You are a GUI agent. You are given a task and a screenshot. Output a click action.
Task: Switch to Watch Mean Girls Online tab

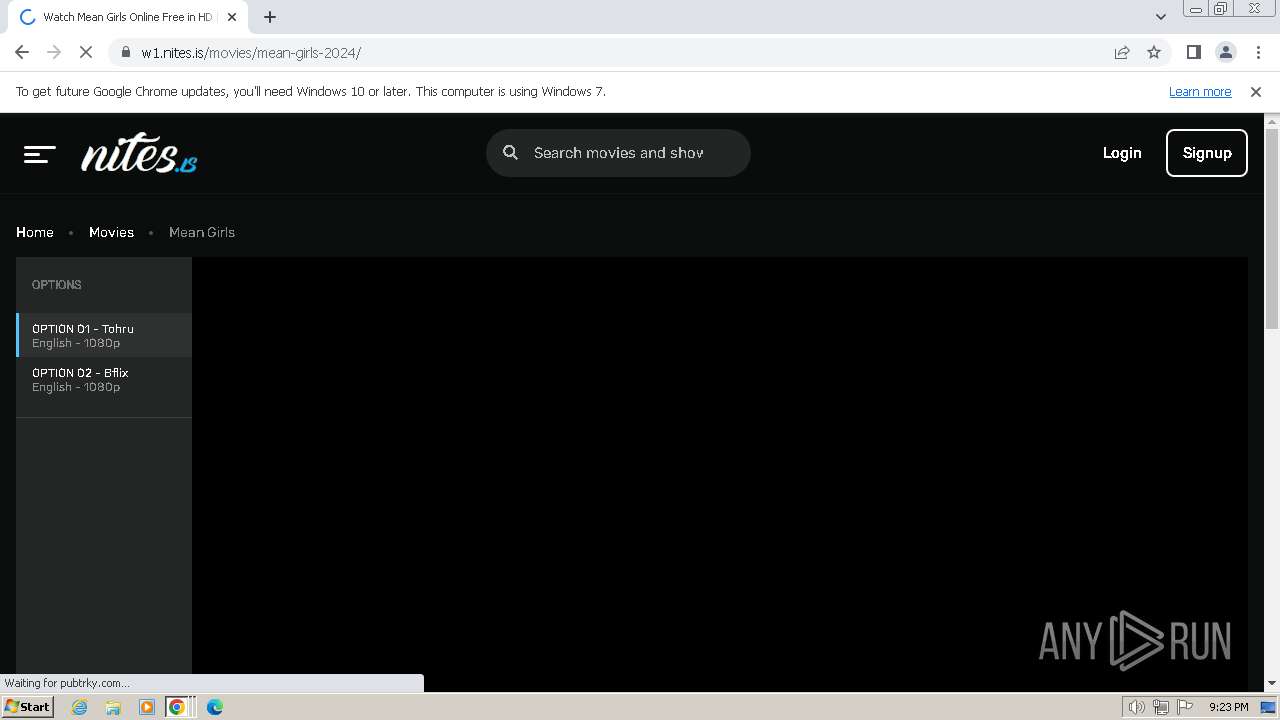coord(127,17)
